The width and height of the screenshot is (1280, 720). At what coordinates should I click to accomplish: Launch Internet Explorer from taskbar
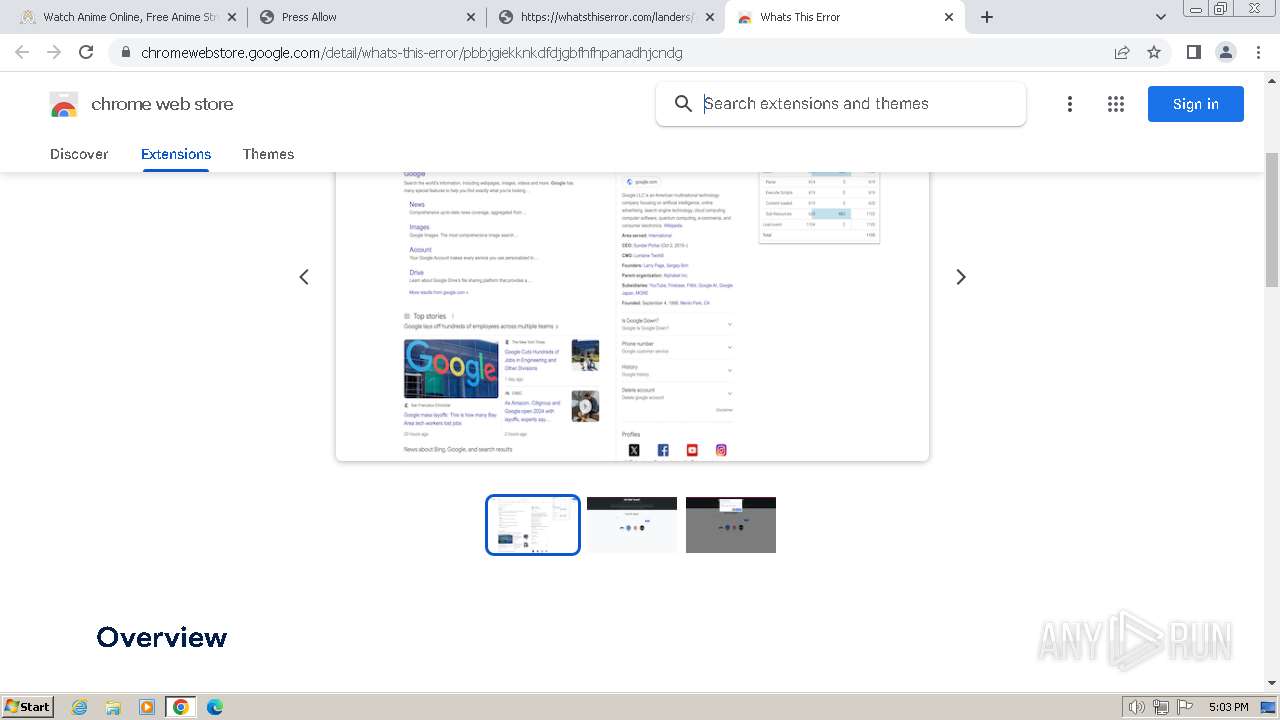pyautogui.click(x=80, y=707)
